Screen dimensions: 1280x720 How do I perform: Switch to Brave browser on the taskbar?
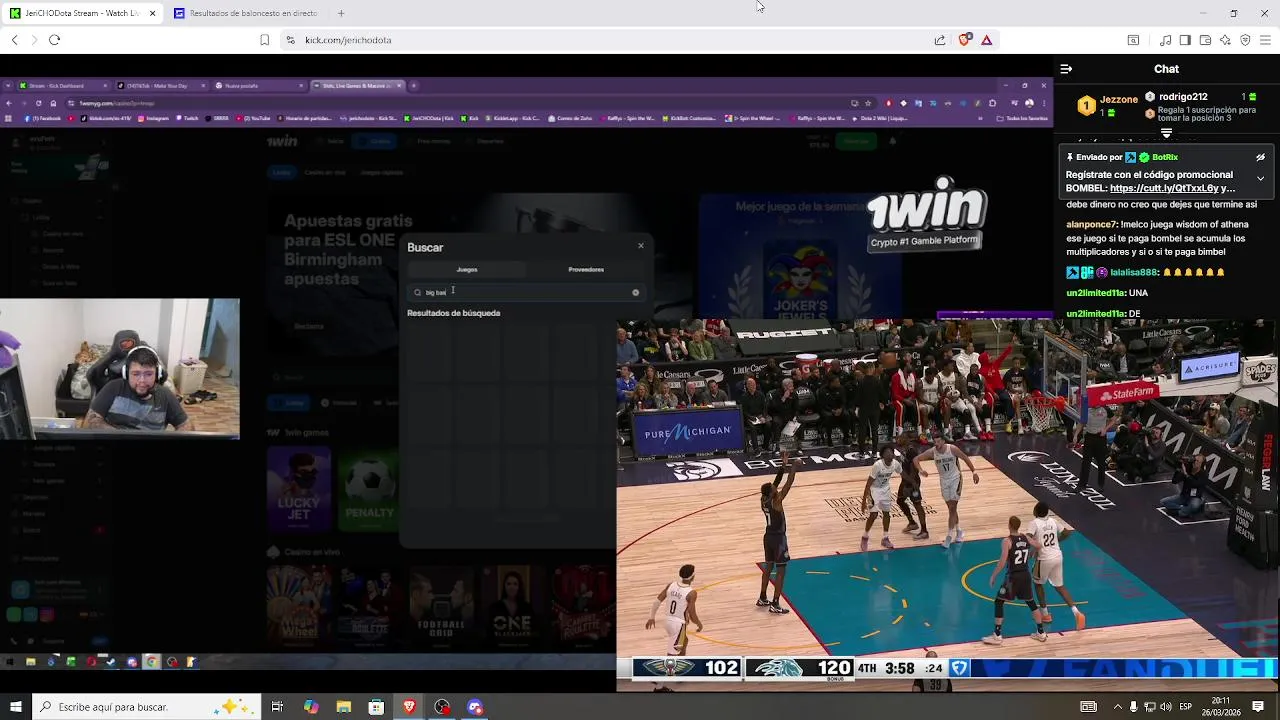tap(409, 707)
